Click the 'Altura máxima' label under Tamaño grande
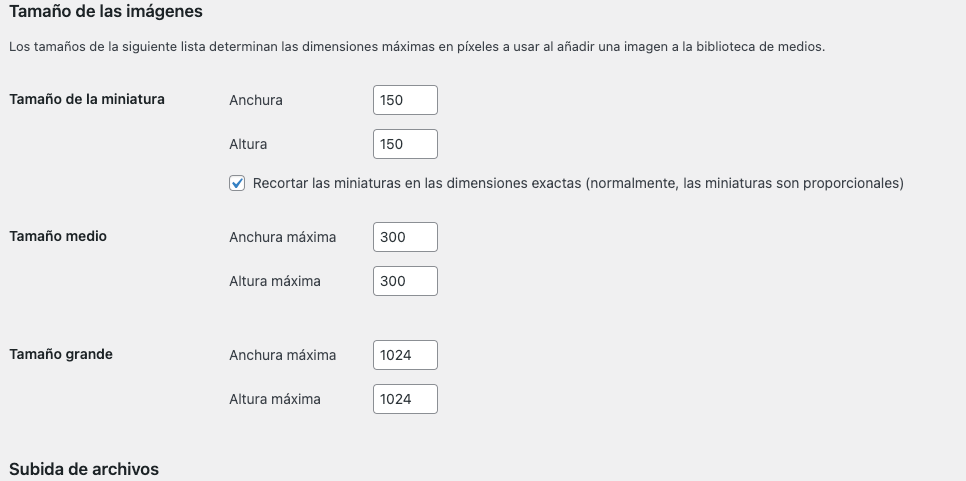The width and height of the screenshot is (966, 481). tap(275, 399)
